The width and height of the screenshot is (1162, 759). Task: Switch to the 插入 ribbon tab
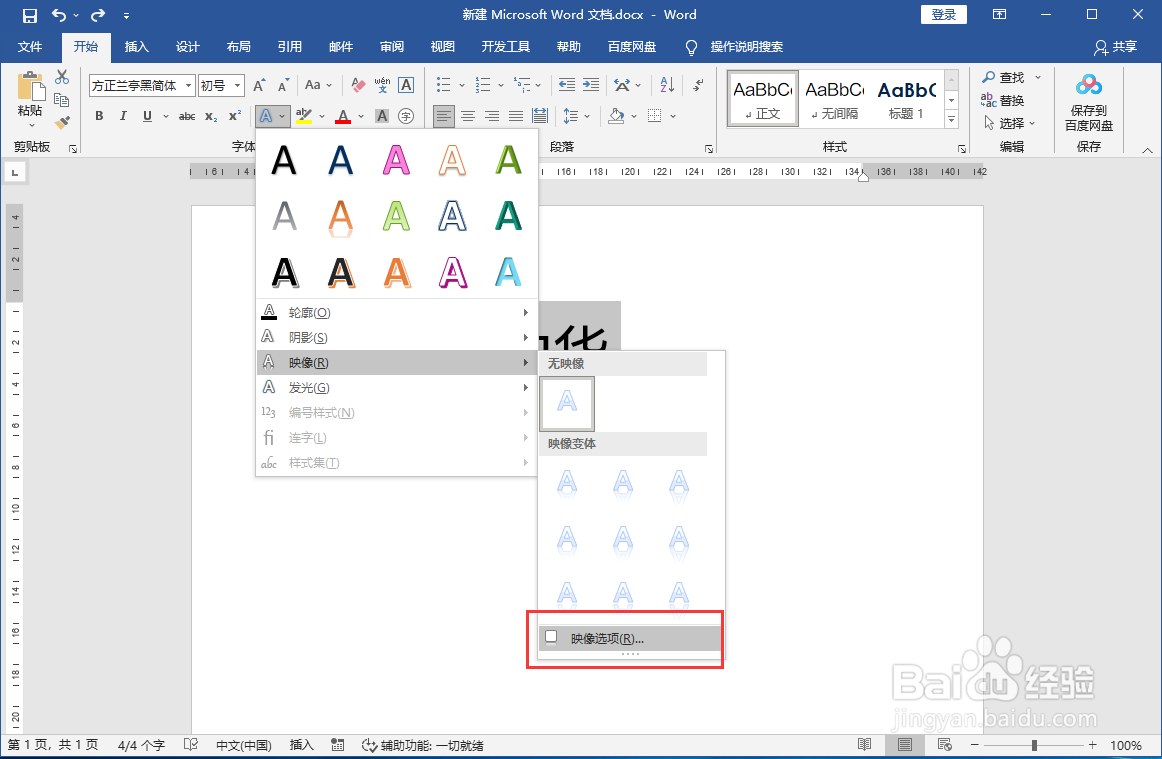point(136,46)
